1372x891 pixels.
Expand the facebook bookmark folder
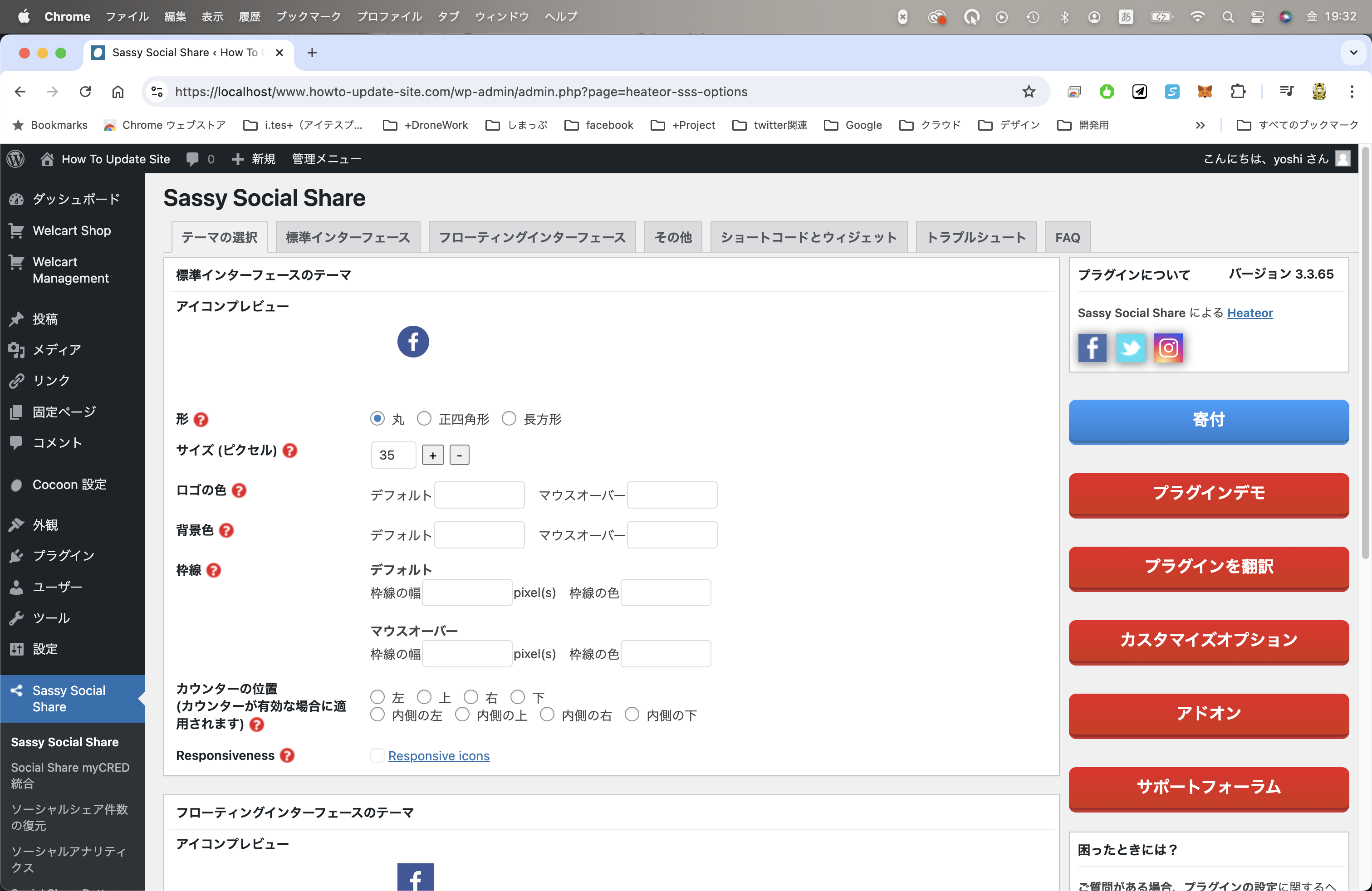pyautogui.click(x=599, y=125)
